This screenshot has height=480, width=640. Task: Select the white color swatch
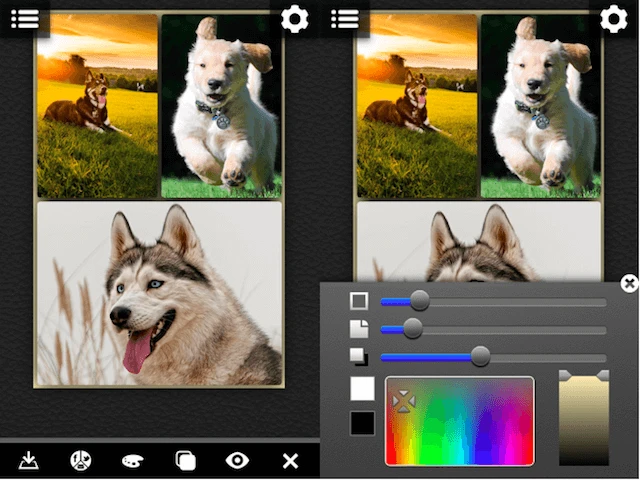click(362, 389)
